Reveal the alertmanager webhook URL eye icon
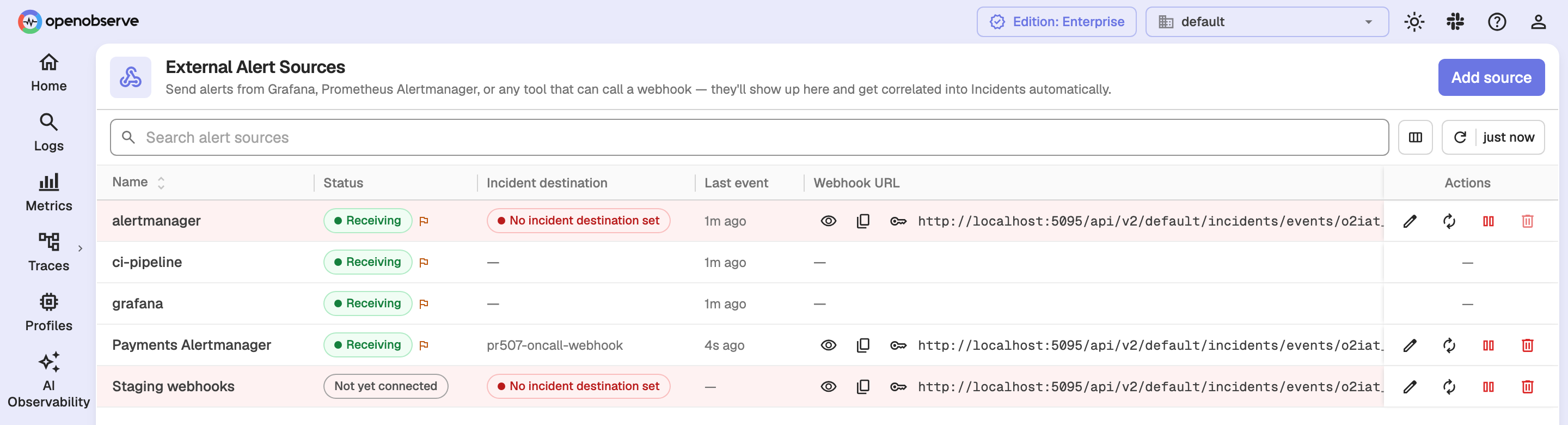The width and height of the screenshot is (1568, 425). click(x=829, y=221)
